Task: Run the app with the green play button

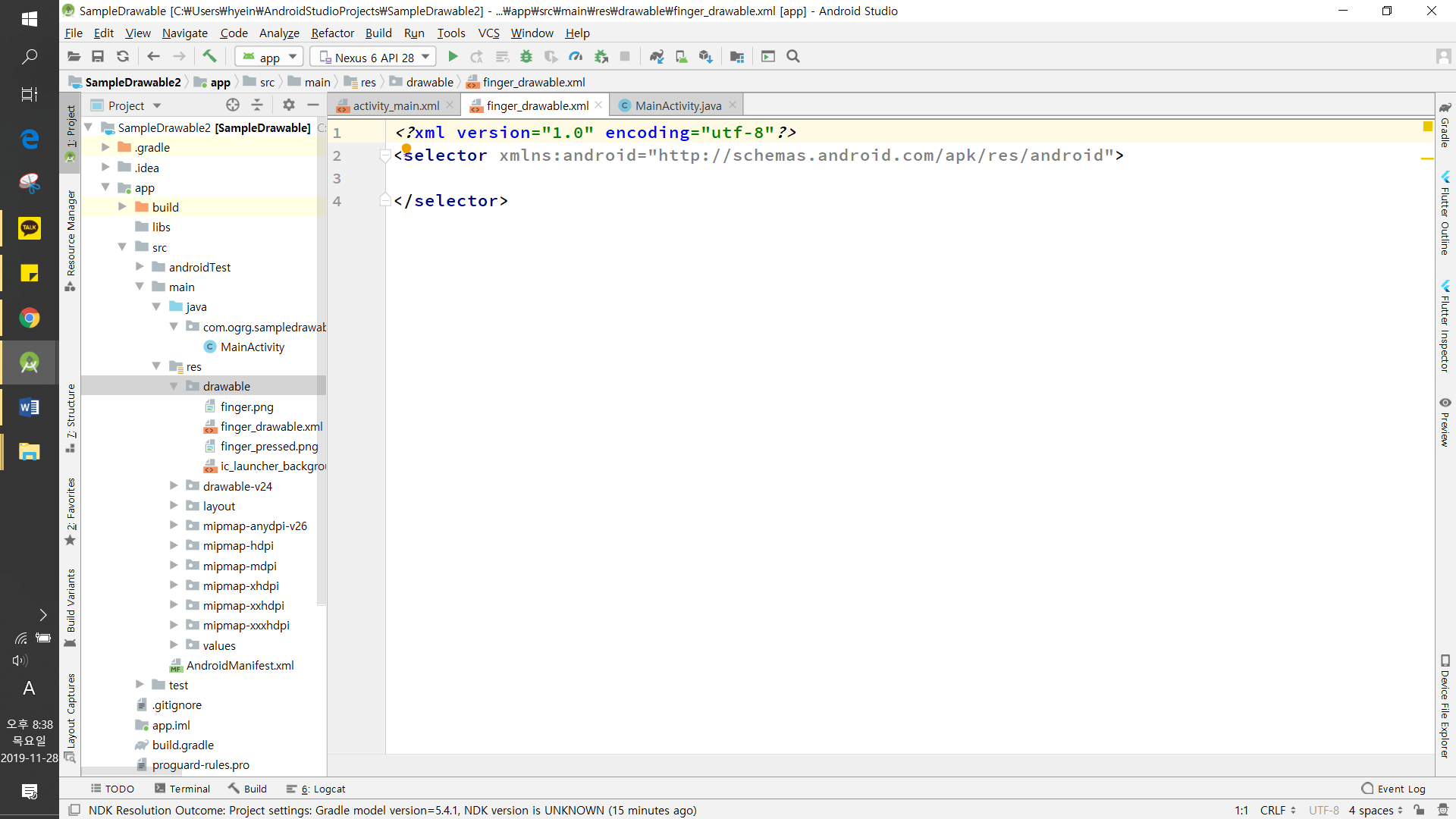Action: click(453, 57)
